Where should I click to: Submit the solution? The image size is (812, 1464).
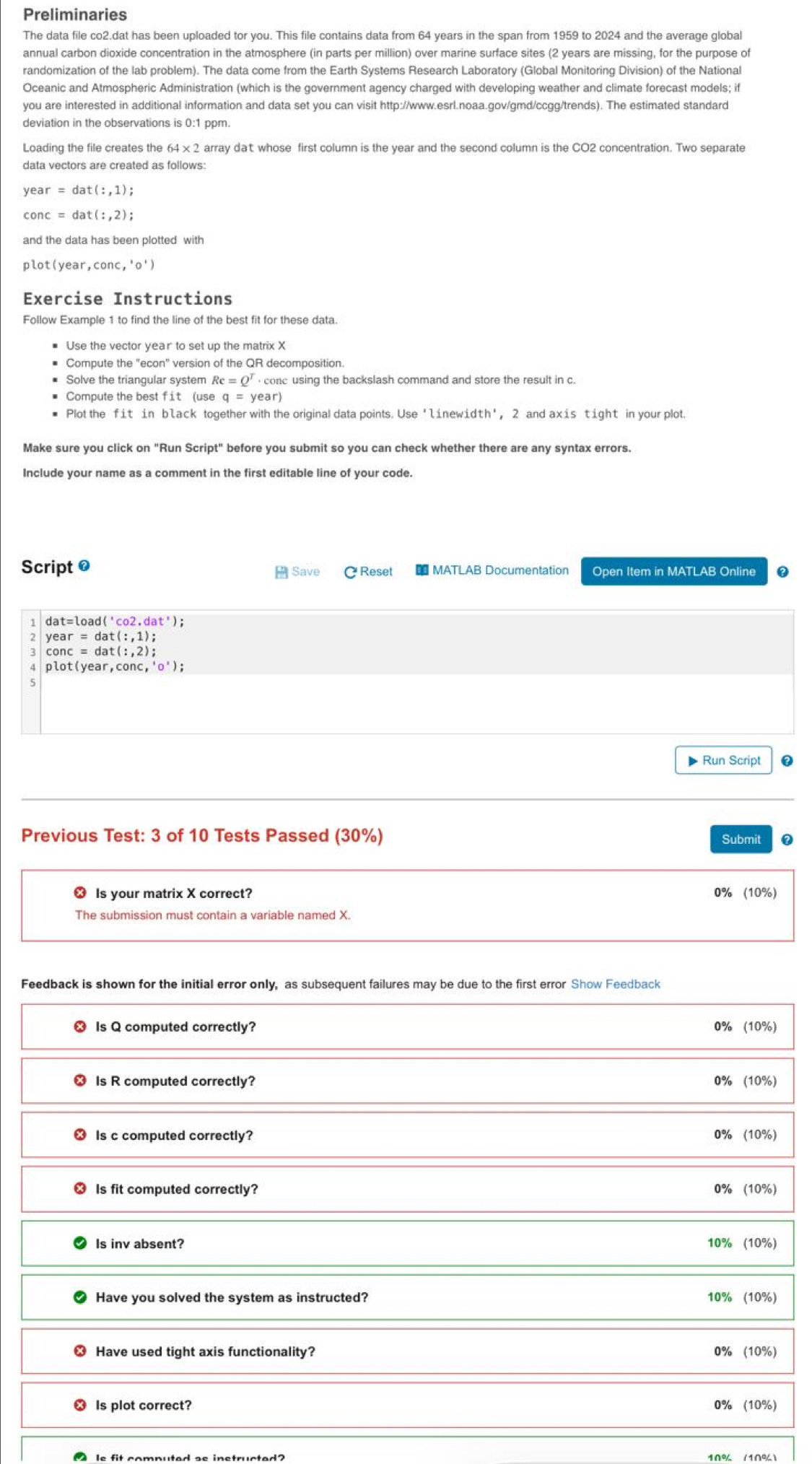coord(741,840)
